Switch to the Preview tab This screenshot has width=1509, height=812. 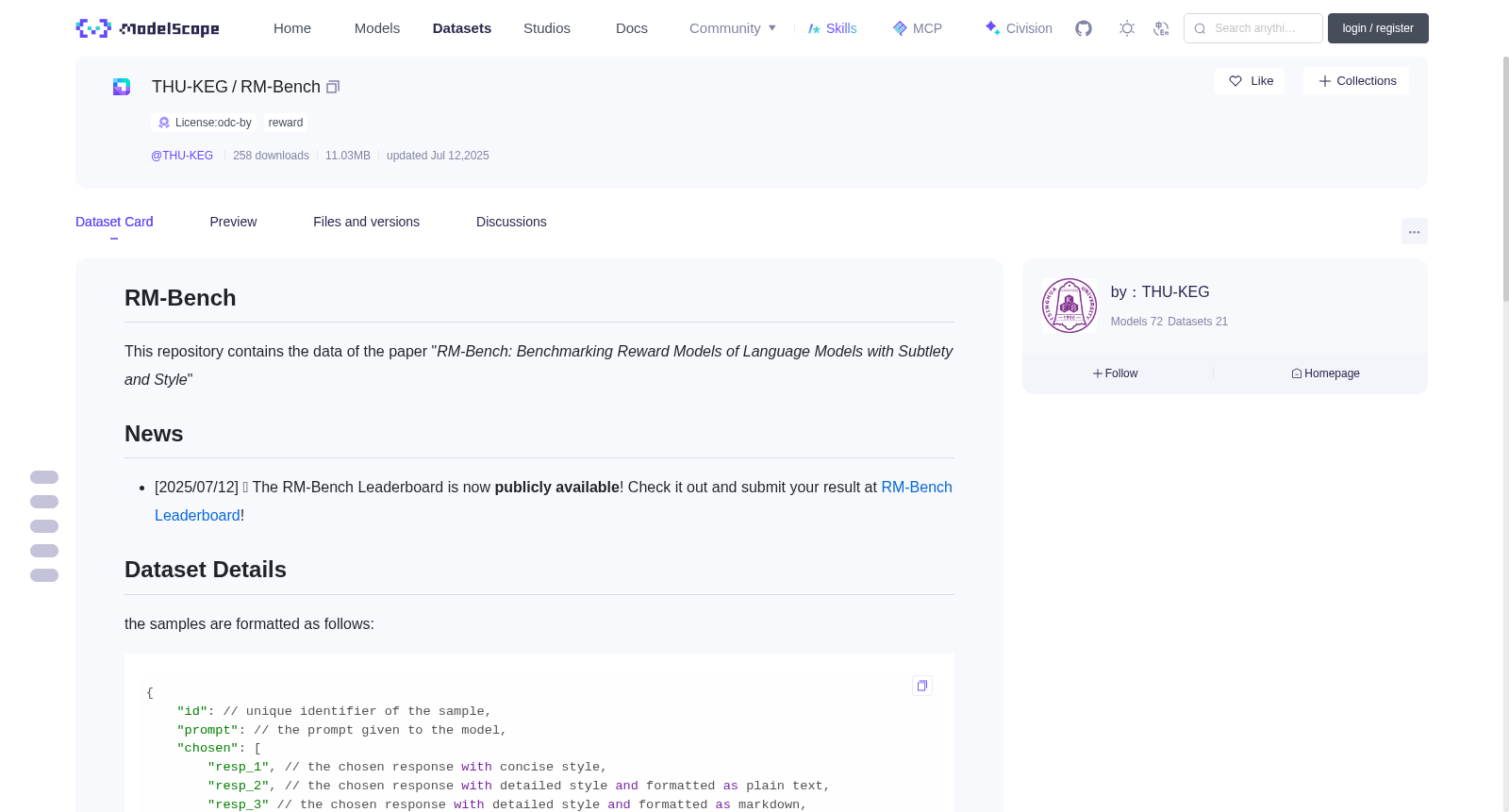pos(233,222)
